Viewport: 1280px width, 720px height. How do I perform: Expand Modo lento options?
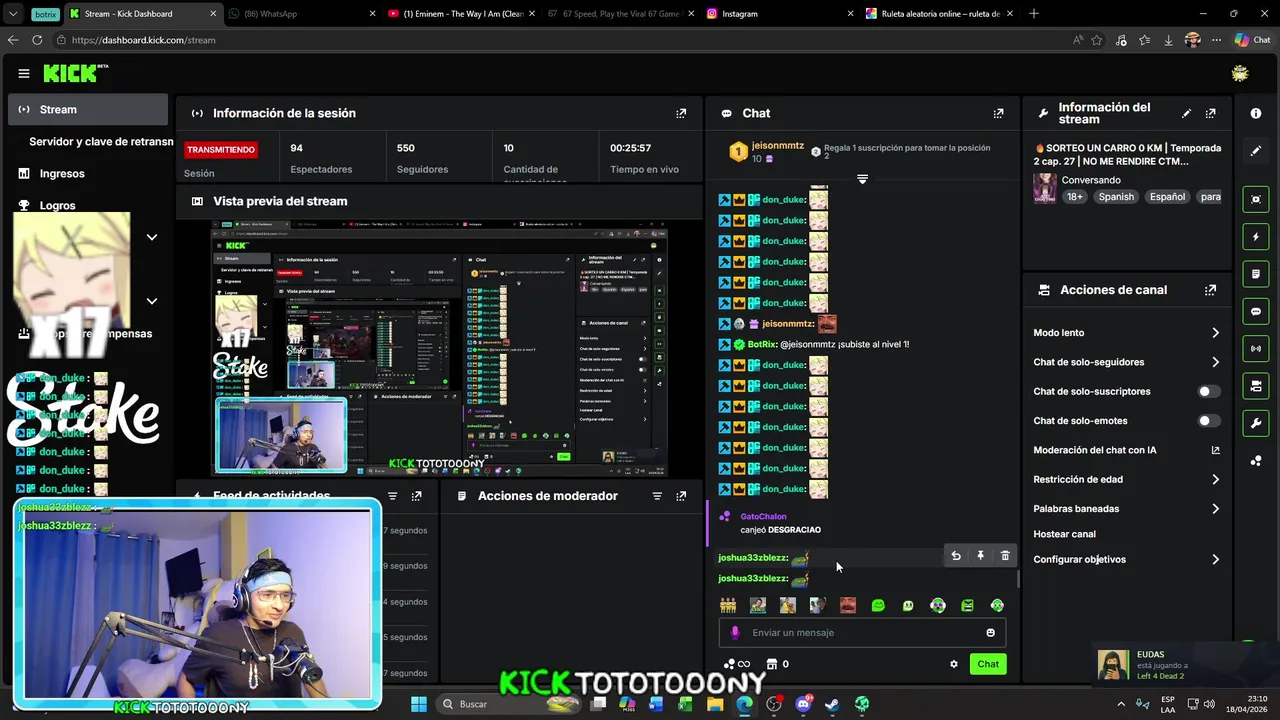coord(1215,333)
